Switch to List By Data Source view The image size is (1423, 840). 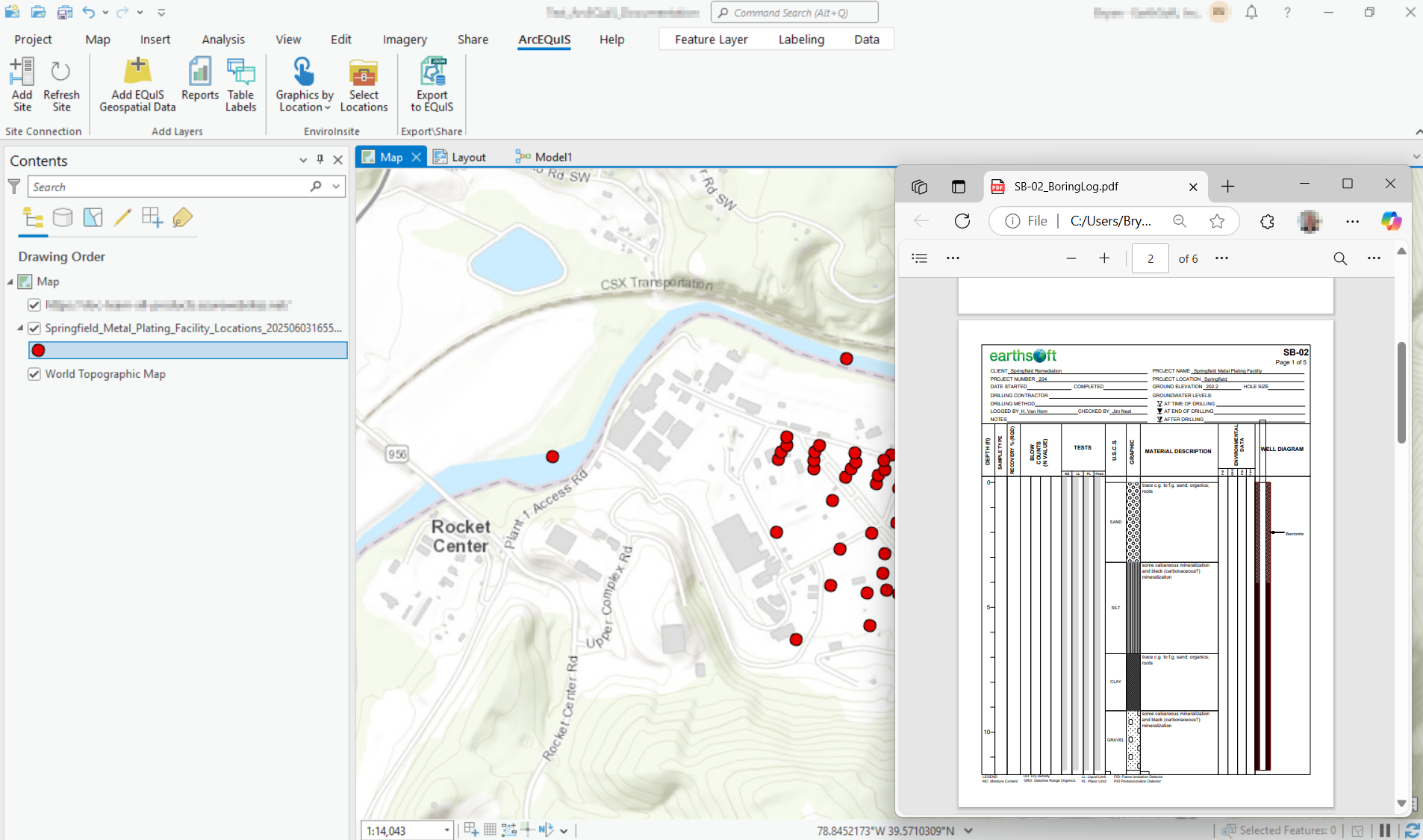click(63, 217)
